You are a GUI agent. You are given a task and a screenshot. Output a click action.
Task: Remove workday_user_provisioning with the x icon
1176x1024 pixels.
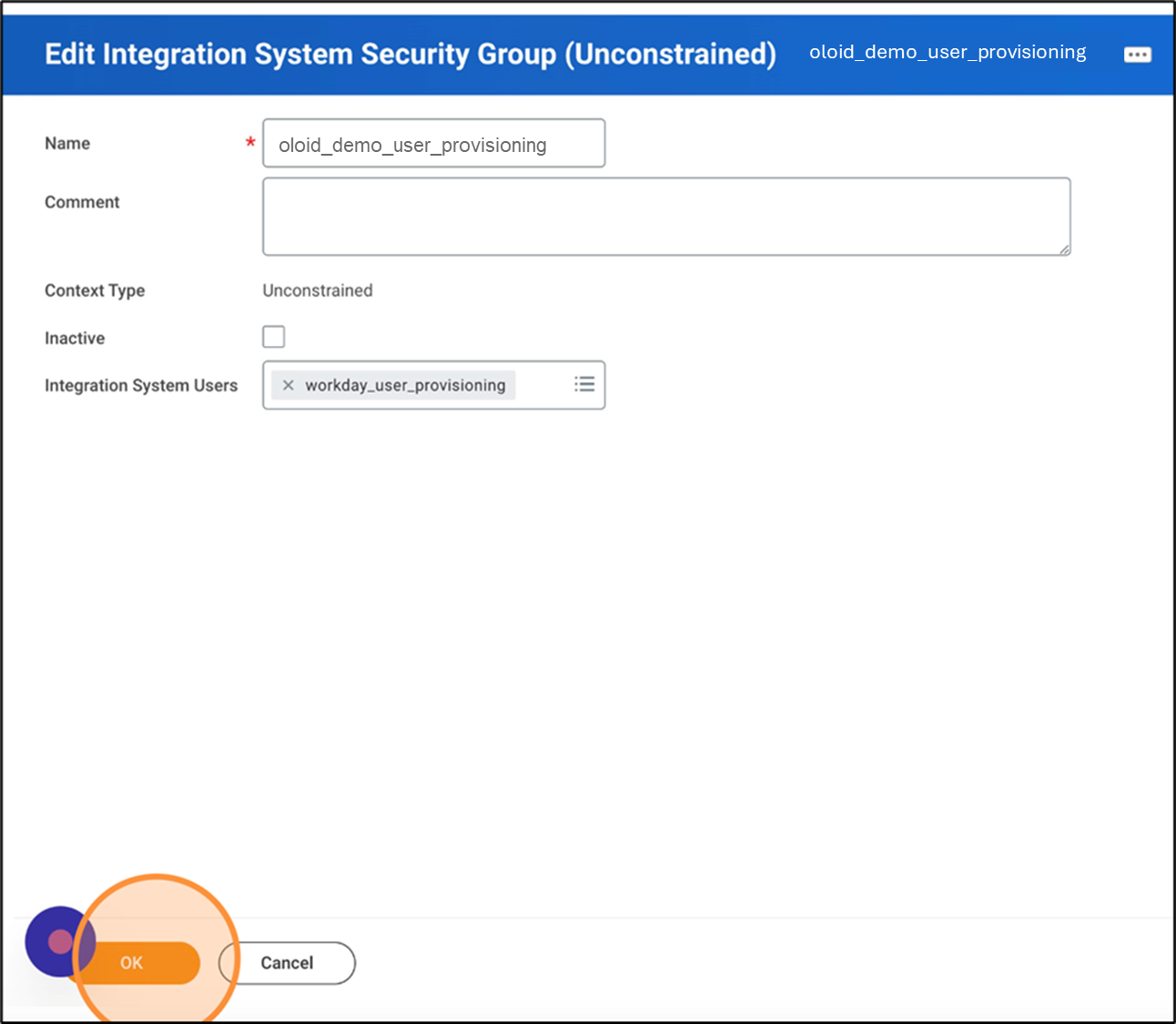[288, 385]
